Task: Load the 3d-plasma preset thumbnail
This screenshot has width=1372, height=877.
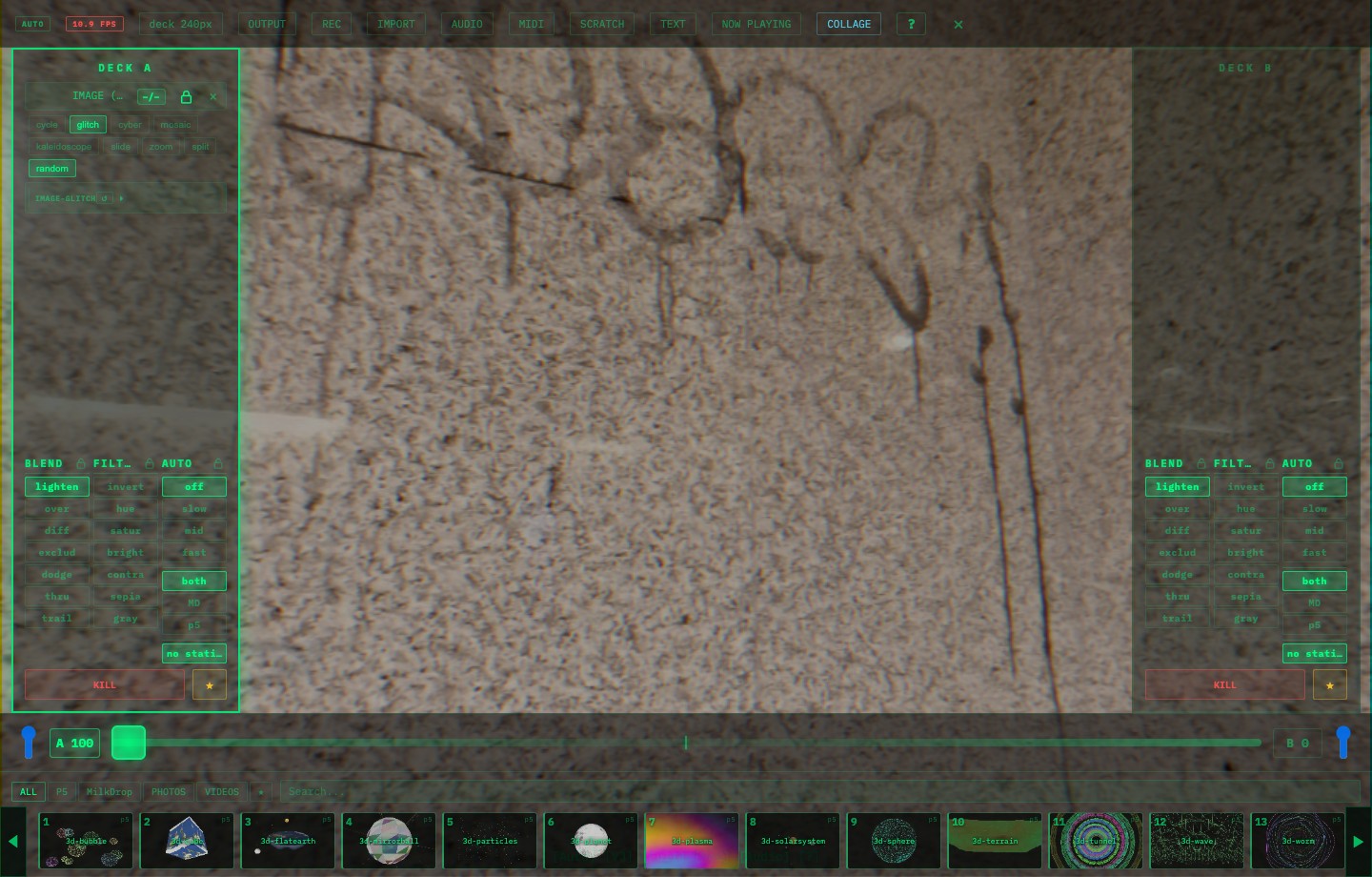Action: point(692,841)
